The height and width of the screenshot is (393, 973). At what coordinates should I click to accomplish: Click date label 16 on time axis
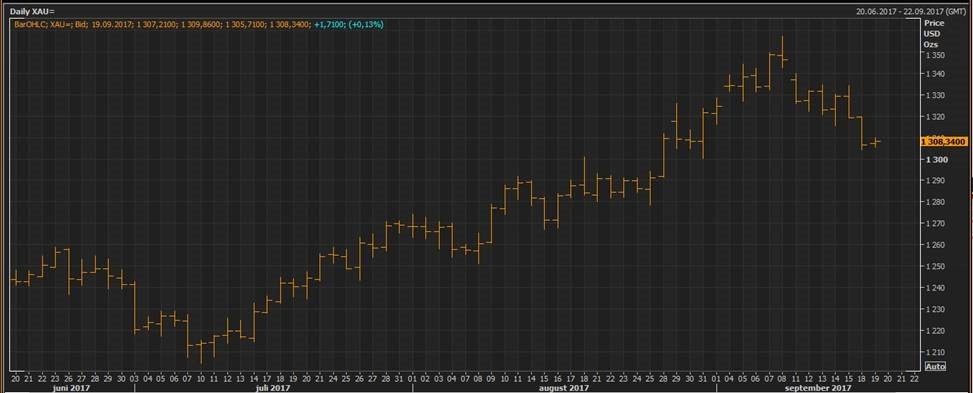[x=558, y=379]
